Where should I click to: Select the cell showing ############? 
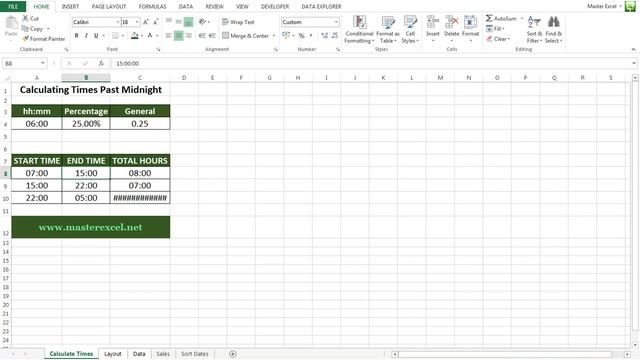click(140, 198)
